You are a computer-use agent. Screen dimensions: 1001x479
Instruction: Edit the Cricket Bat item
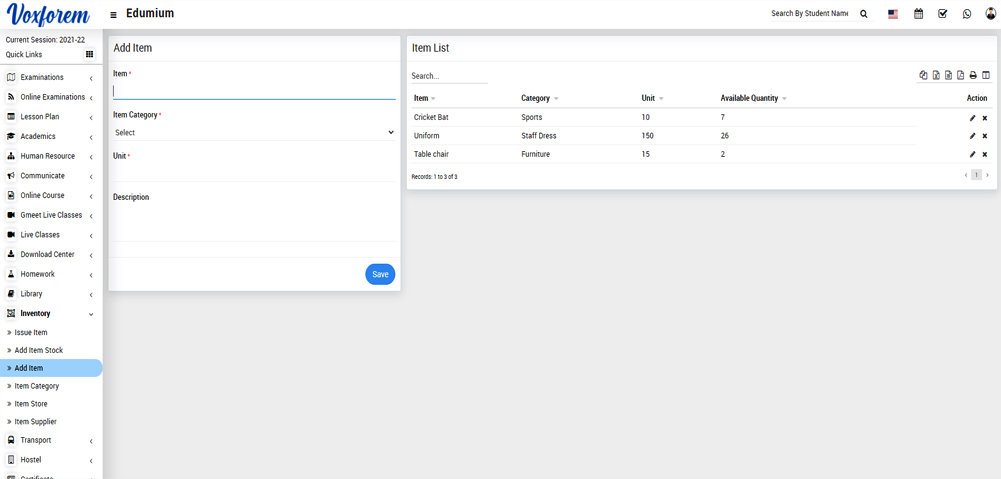[x=972, y=118]
